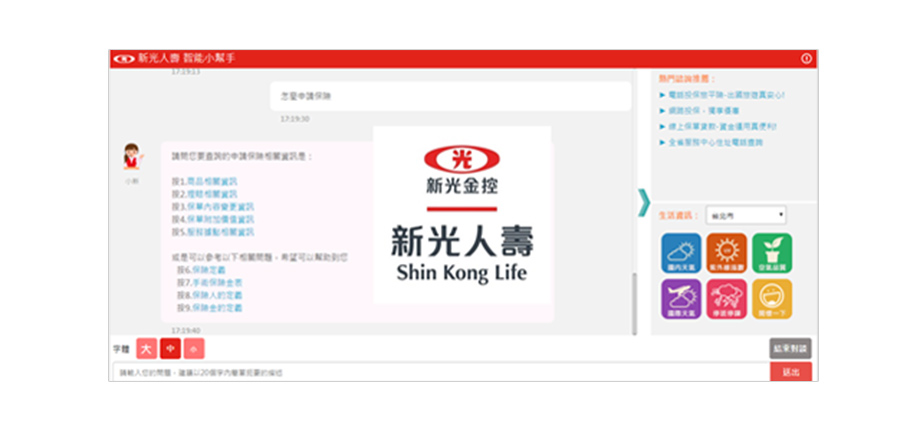Set font size to medium (中)

[x=170, y=349]
